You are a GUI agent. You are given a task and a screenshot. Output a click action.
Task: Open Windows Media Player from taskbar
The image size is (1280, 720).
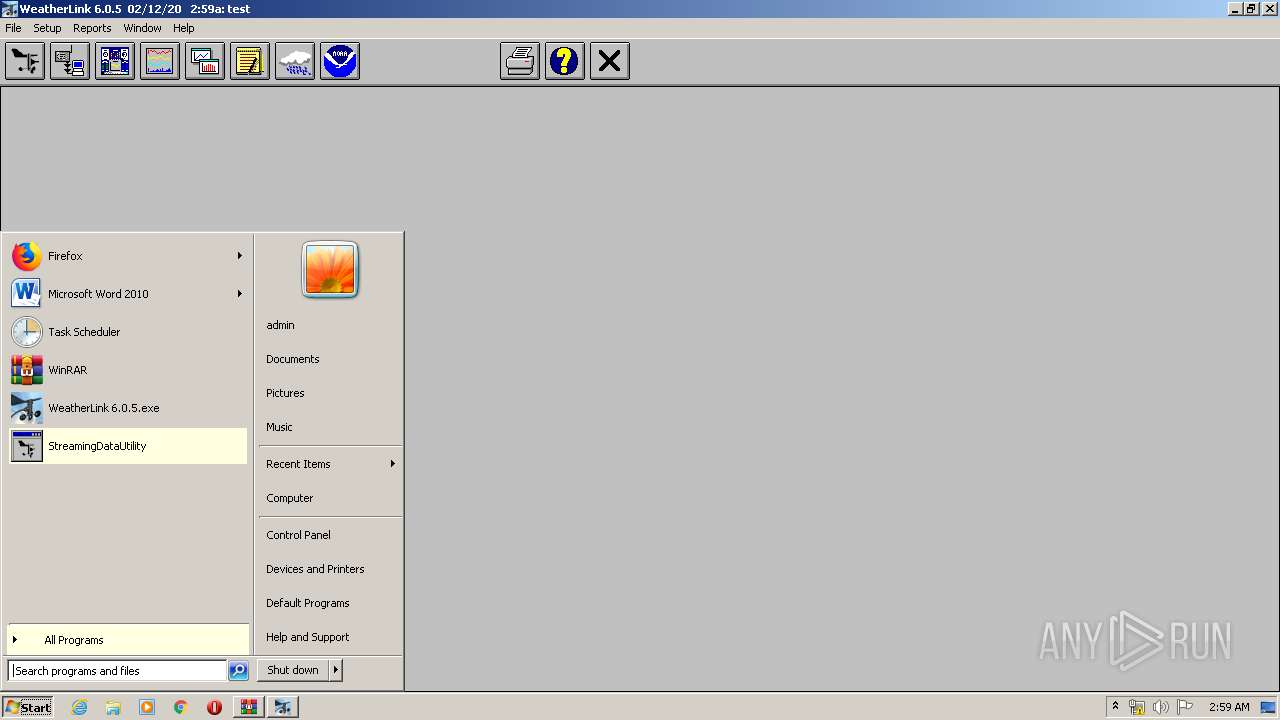(147, 707)
